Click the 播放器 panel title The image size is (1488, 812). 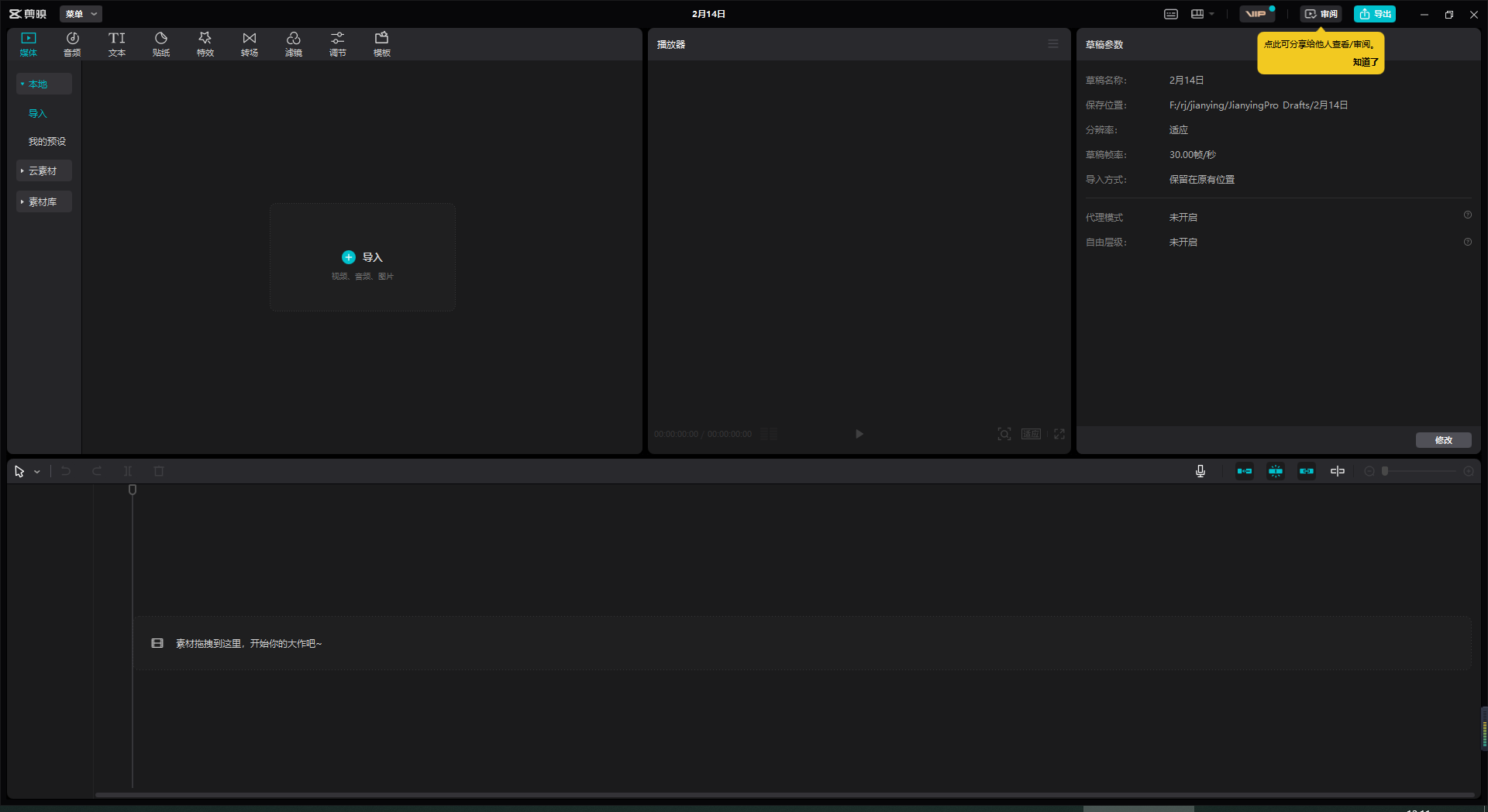(671, 45)
